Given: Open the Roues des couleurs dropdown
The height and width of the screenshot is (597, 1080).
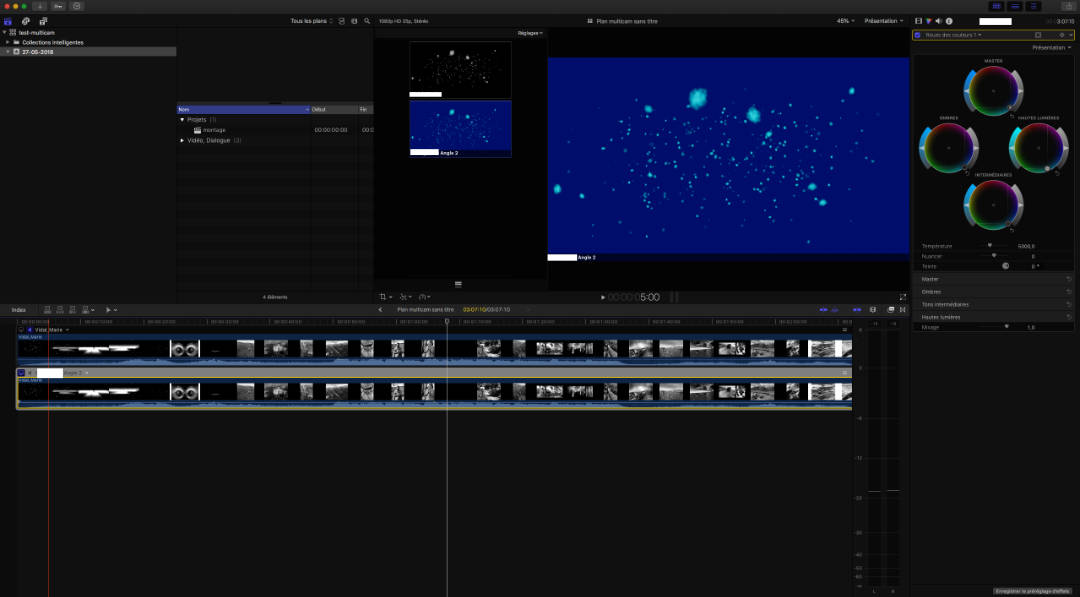Looking at the screenshot, I should tap(953, 35).
